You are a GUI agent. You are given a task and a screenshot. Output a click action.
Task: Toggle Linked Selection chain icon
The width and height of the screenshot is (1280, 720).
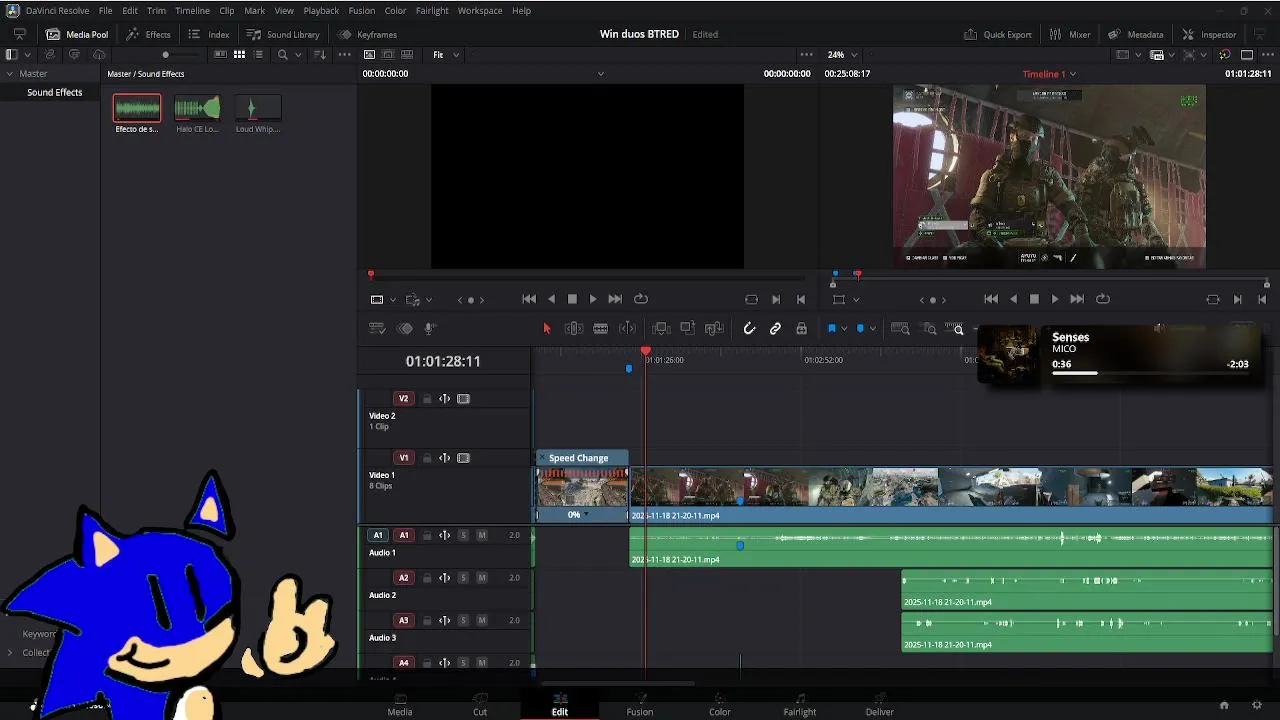775,328
